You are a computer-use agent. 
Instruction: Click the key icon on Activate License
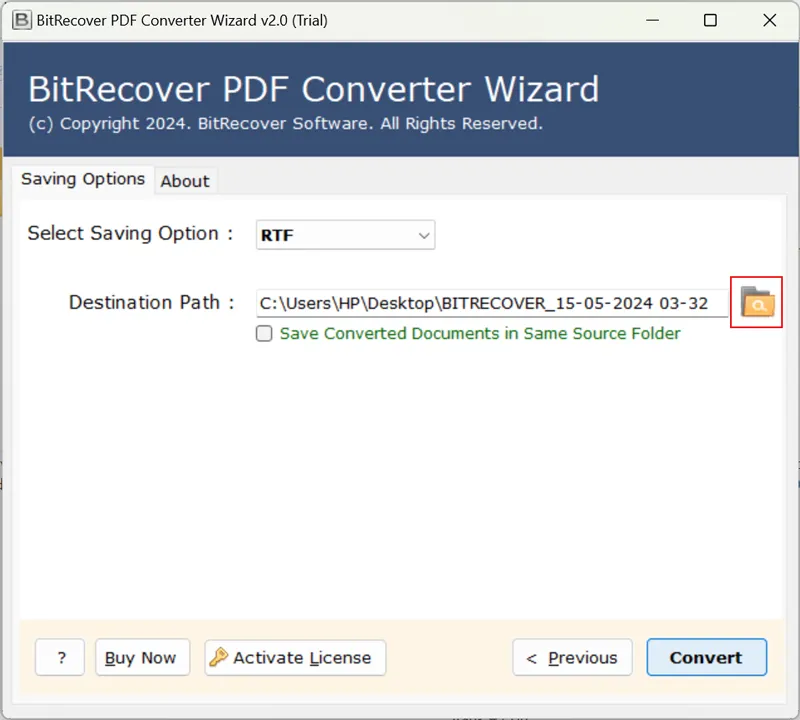pyautogui.click(x=218, y=657)
